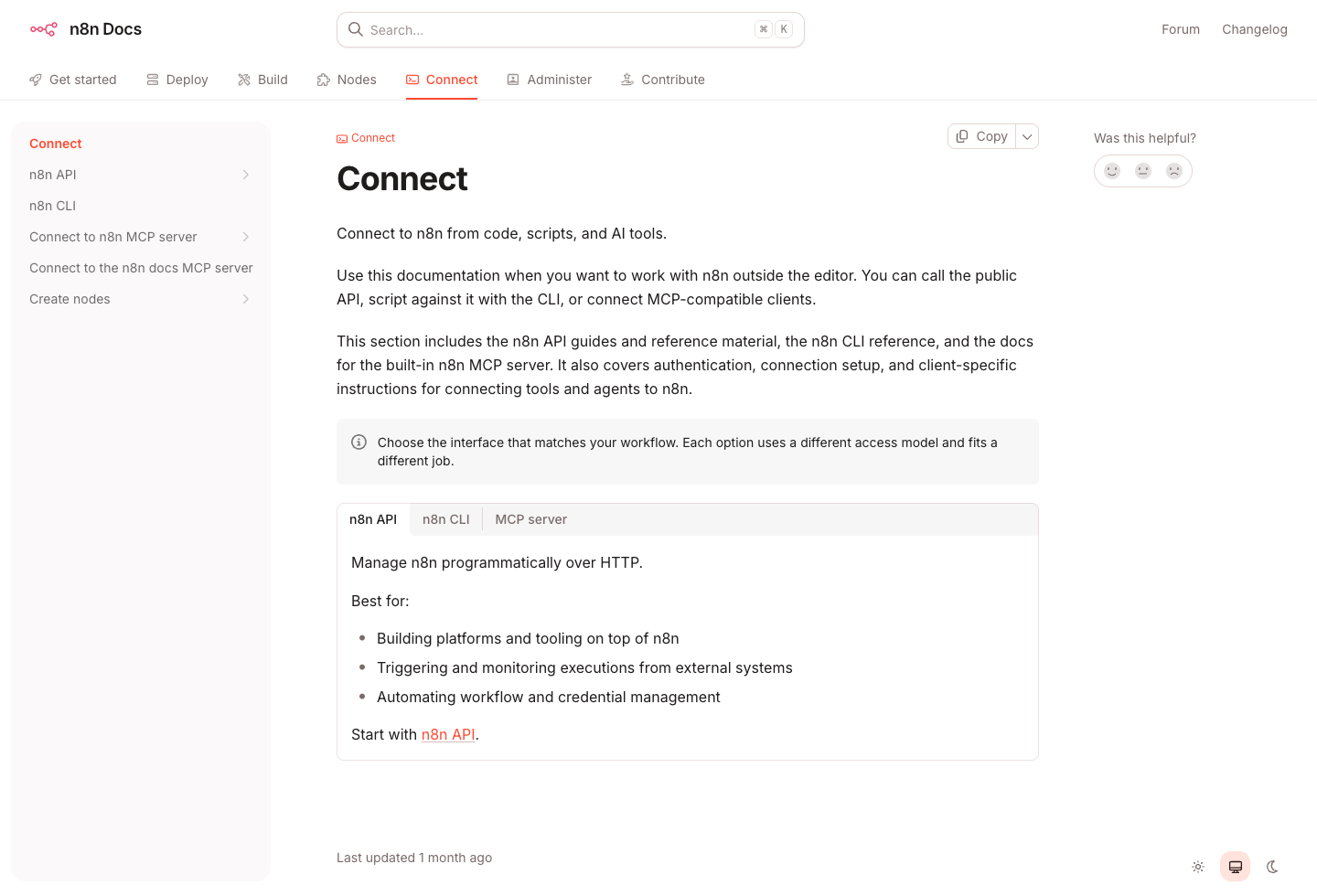The width and height of the screenshot is (1317, 896).
Task: Rate page with happy face
Action: (x=1112, y=171)
